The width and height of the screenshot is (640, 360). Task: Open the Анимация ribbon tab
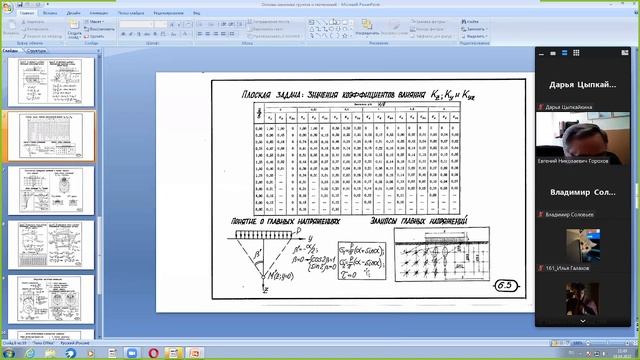(x=99, y=13)
